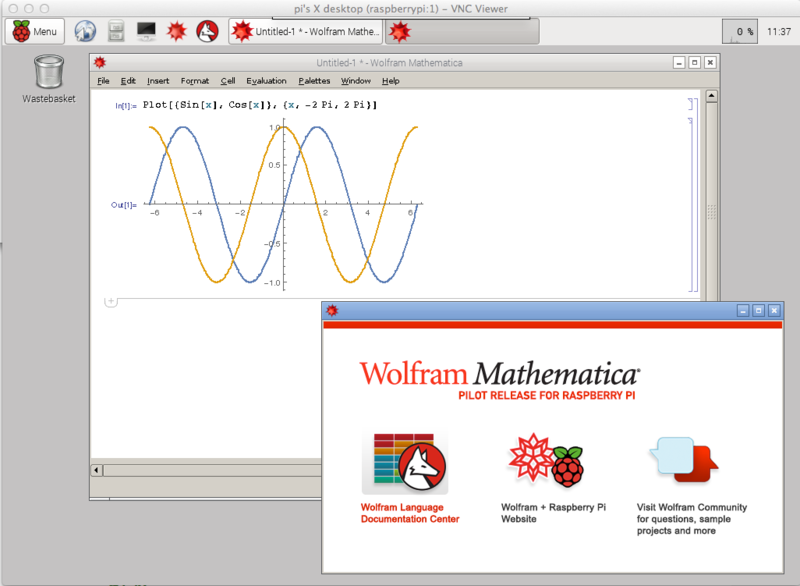Viewport: 800px width, 586px height.
Task: Open the Format menu
Action: tap(194, 81)
